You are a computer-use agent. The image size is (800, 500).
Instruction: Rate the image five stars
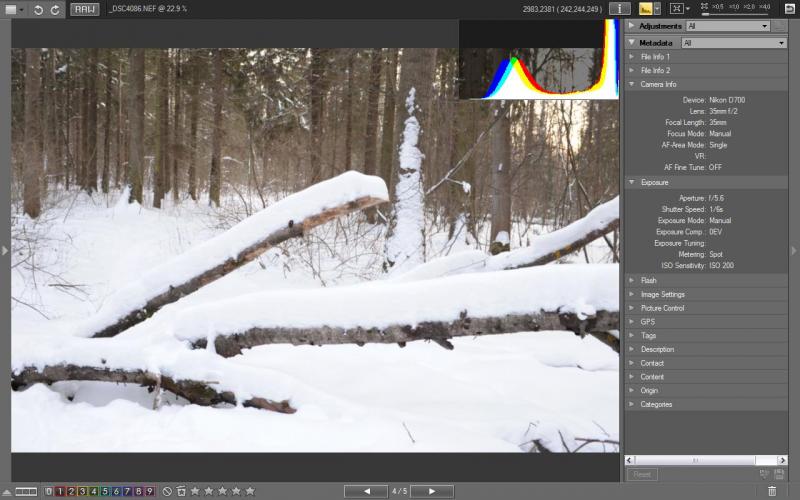(250, 491)
